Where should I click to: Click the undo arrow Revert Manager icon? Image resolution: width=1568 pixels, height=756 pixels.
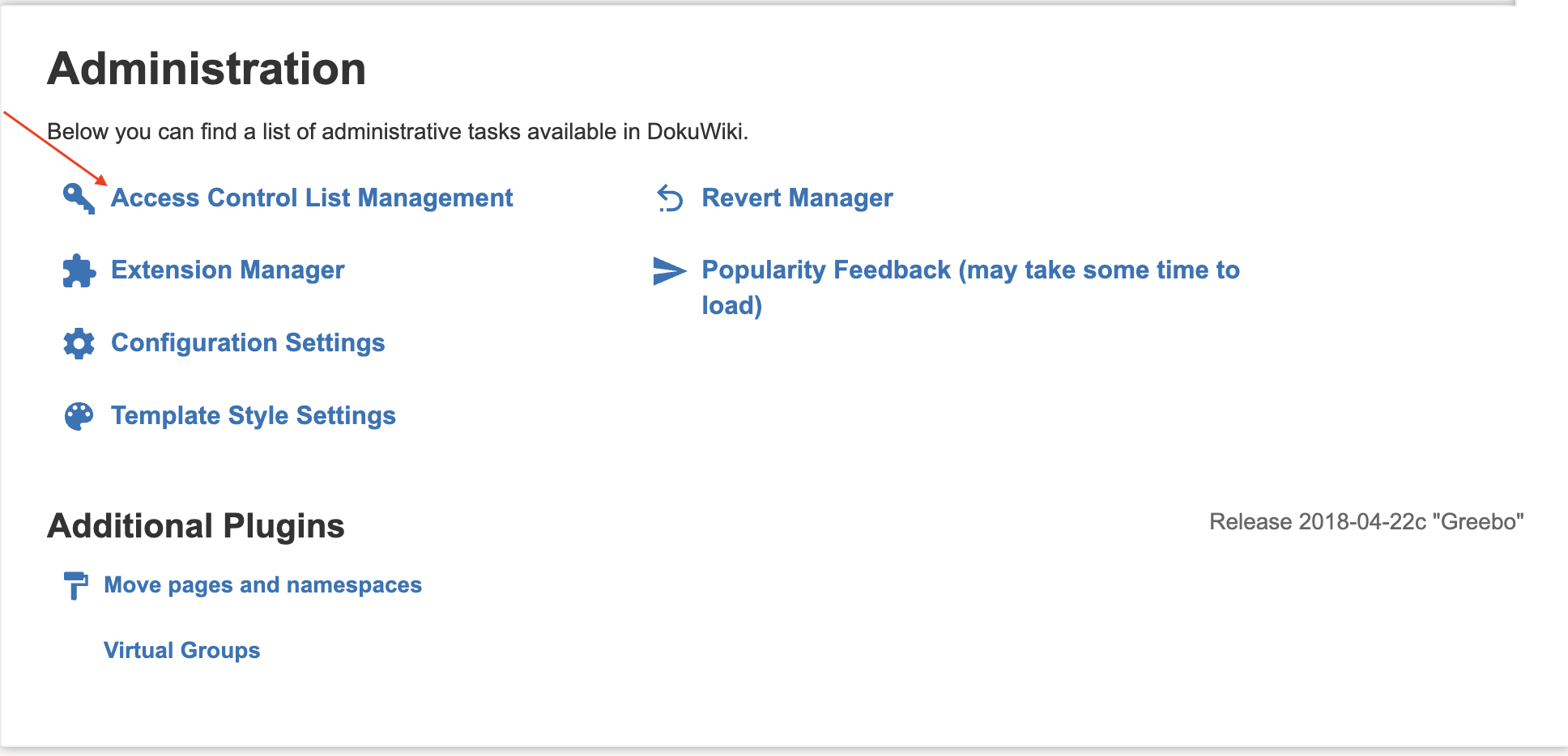click(670, 197)
